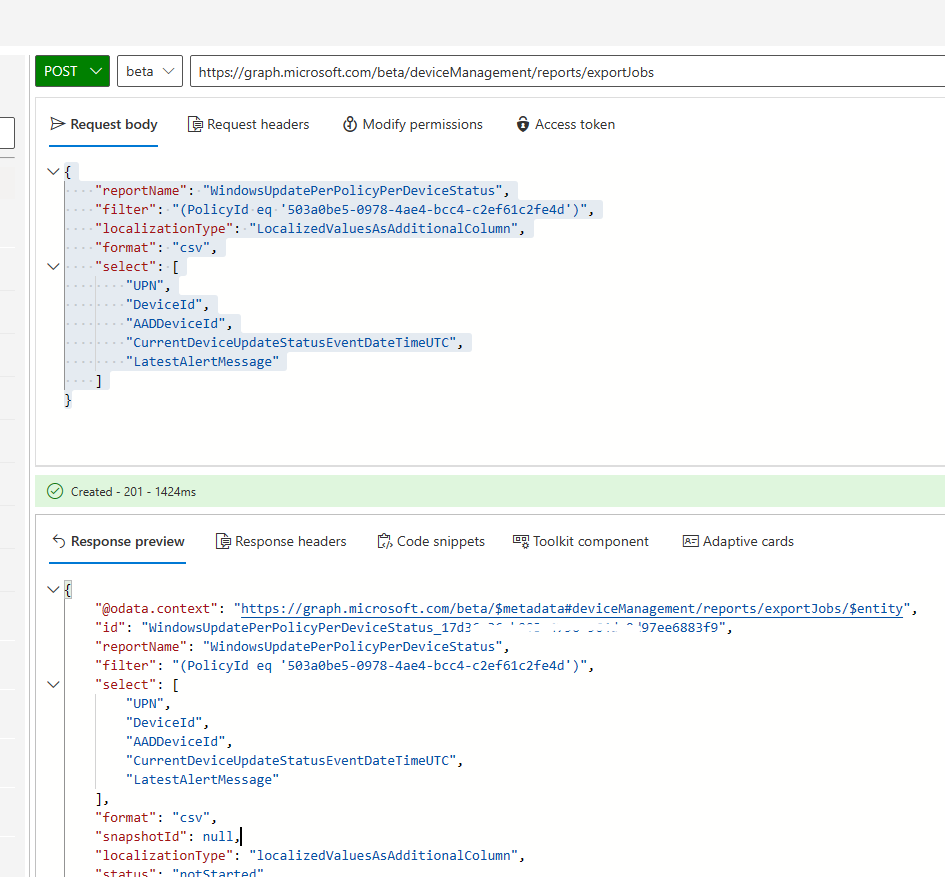The height and width of the screenshot is (877, 945).
Task: Click the request body "format": "csv" line
Action: [x=156, y=248]
